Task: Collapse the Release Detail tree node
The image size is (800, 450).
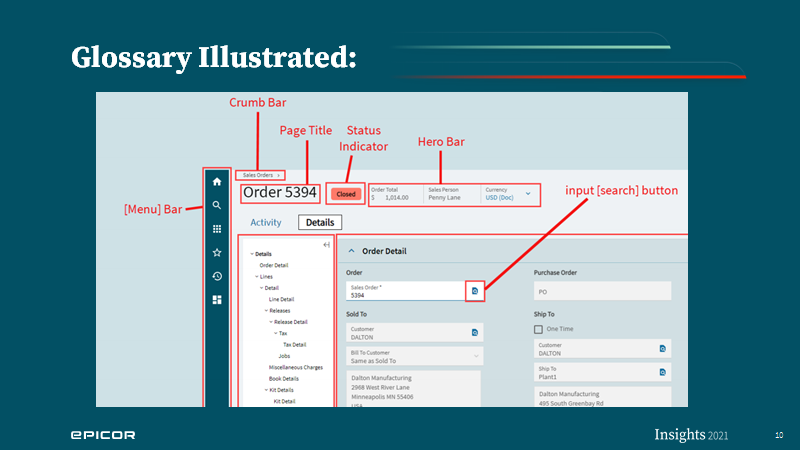Action: tap(271, 322)
